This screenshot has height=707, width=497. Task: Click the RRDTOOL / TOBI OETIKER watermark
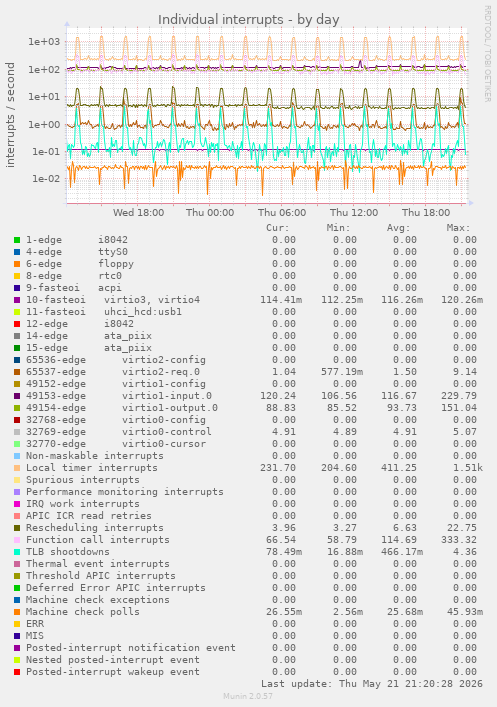click(488, 53)
